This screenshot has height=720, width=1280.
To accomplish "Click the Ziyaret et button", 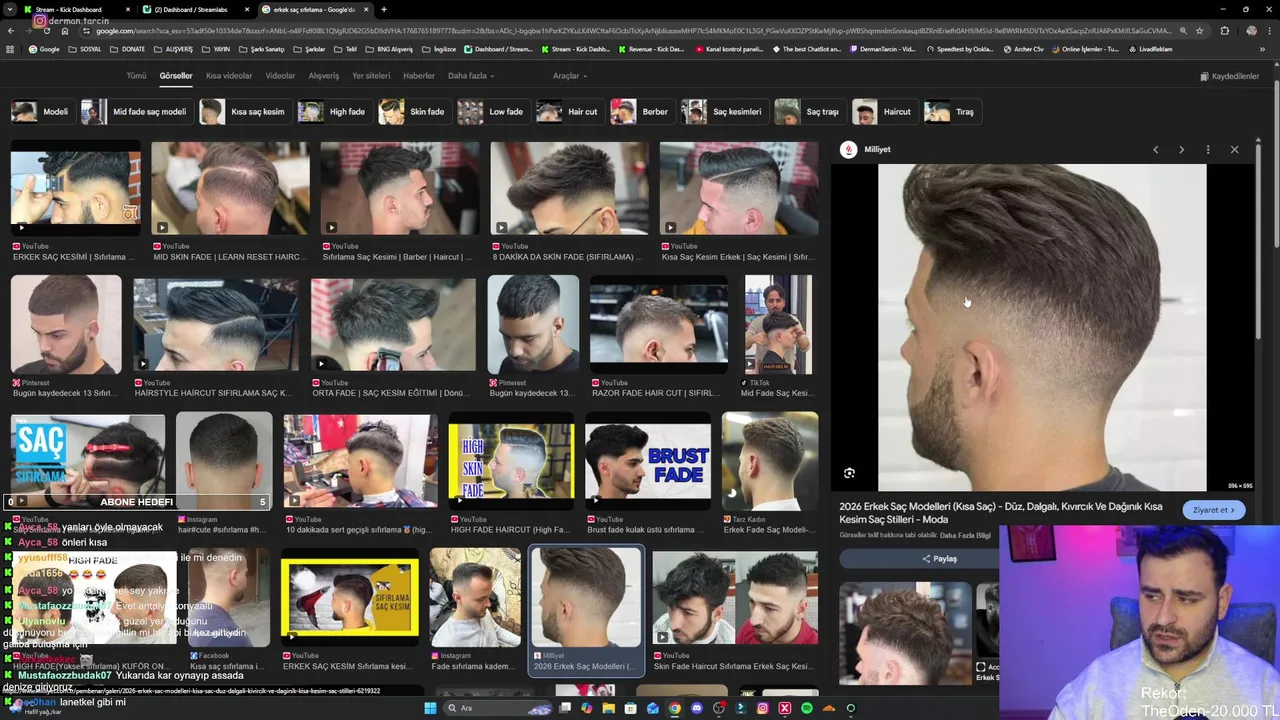I will point(1214,510).
